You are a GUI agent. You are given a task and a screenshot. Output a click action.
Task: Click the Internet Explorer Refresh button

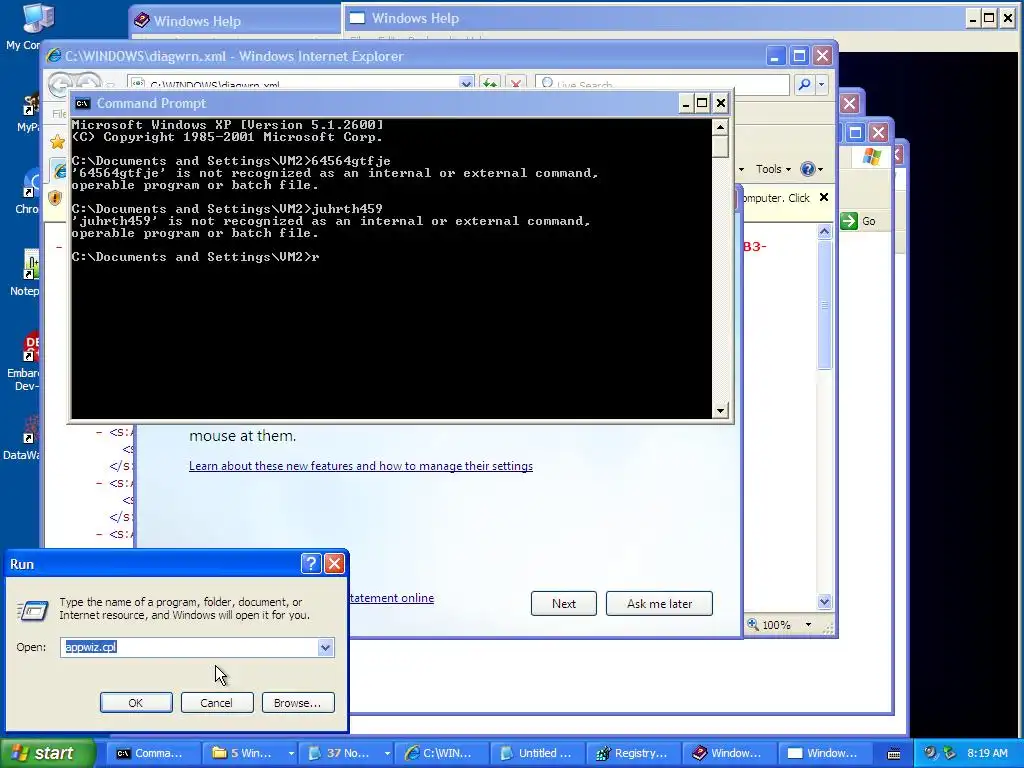(x=489, y=84)
